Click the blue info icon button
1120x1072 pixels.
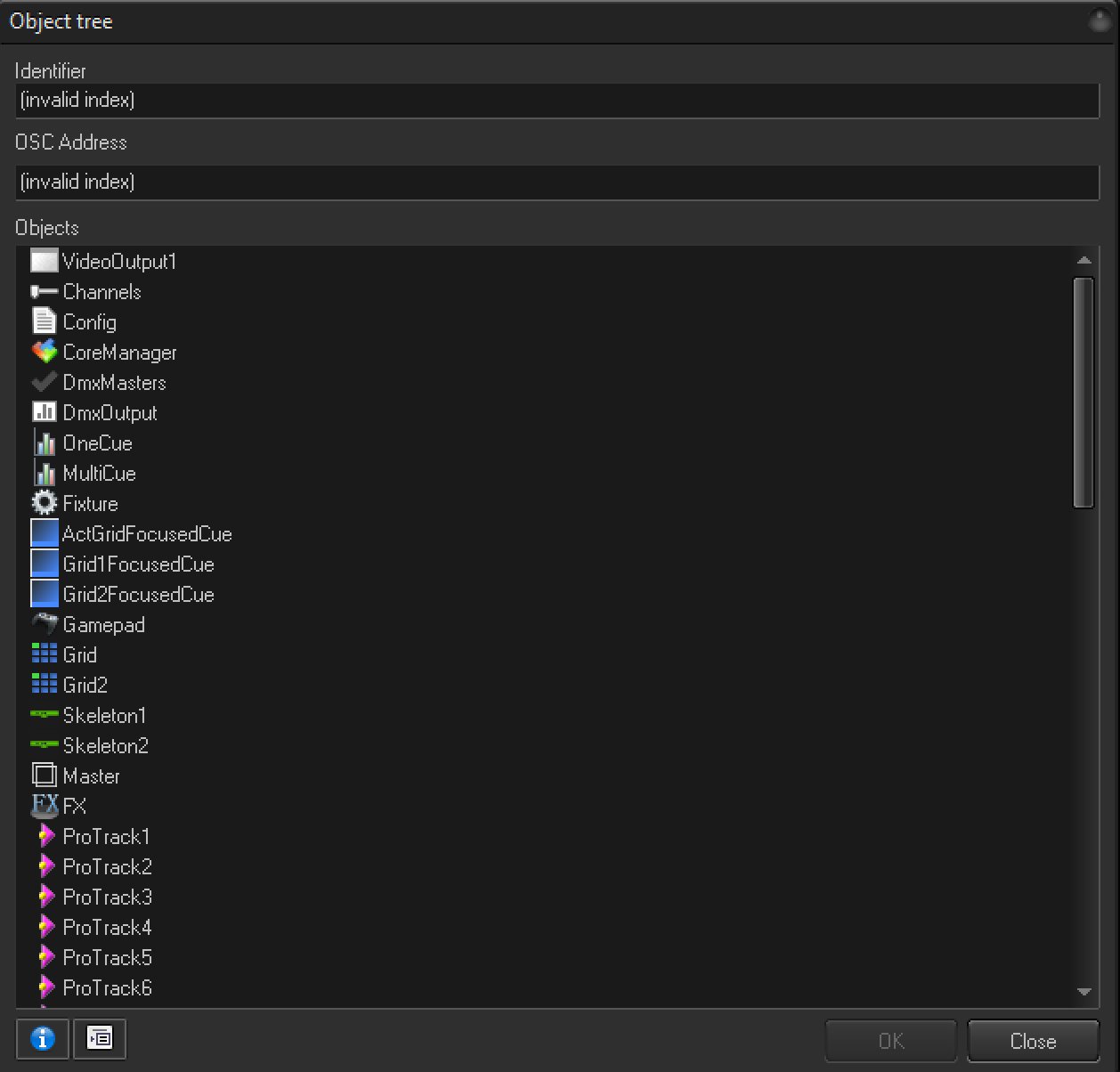[43, 1038]
